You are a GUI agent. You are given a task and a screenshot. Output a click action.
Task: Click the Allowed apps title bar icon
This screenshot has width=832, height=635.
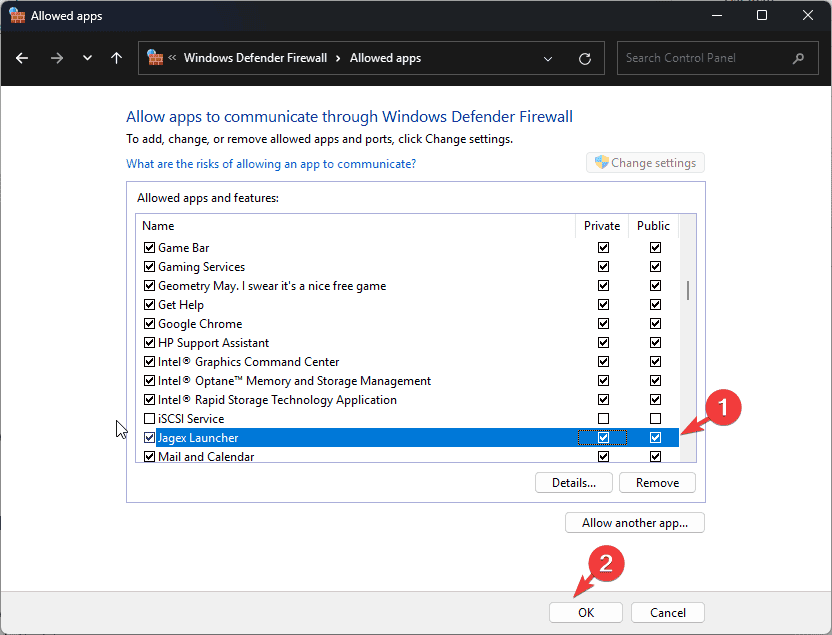[17, 15]
